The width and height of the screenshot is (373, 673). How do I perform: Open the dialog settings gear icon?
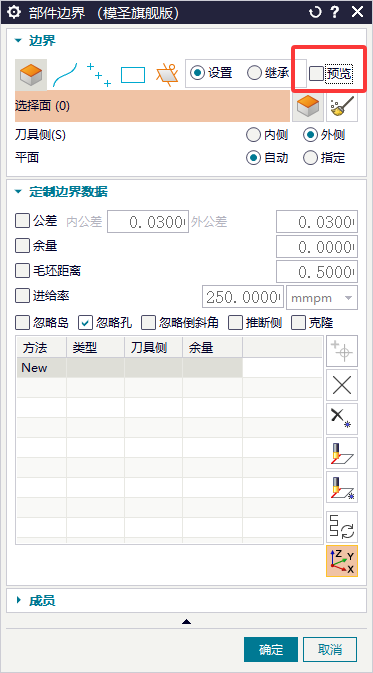(x=14, y=12)
